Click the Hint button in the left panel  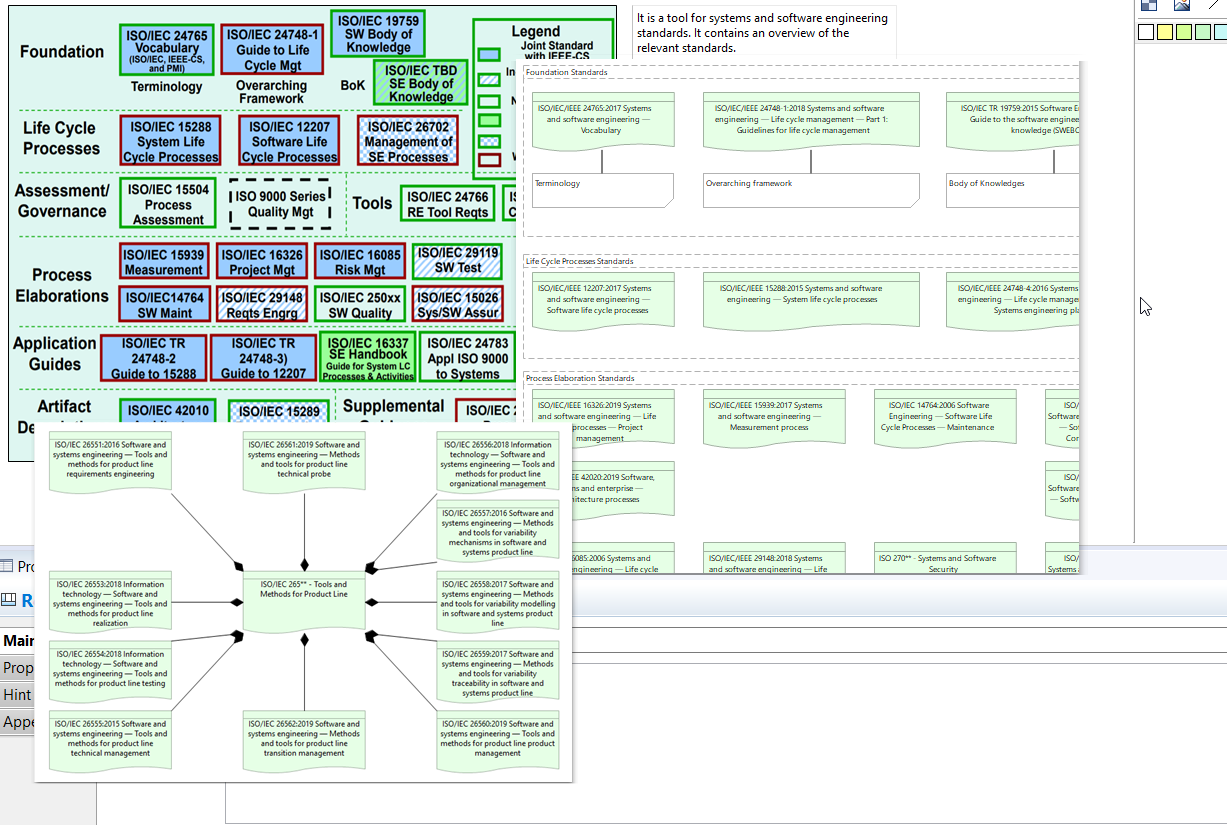16,694
